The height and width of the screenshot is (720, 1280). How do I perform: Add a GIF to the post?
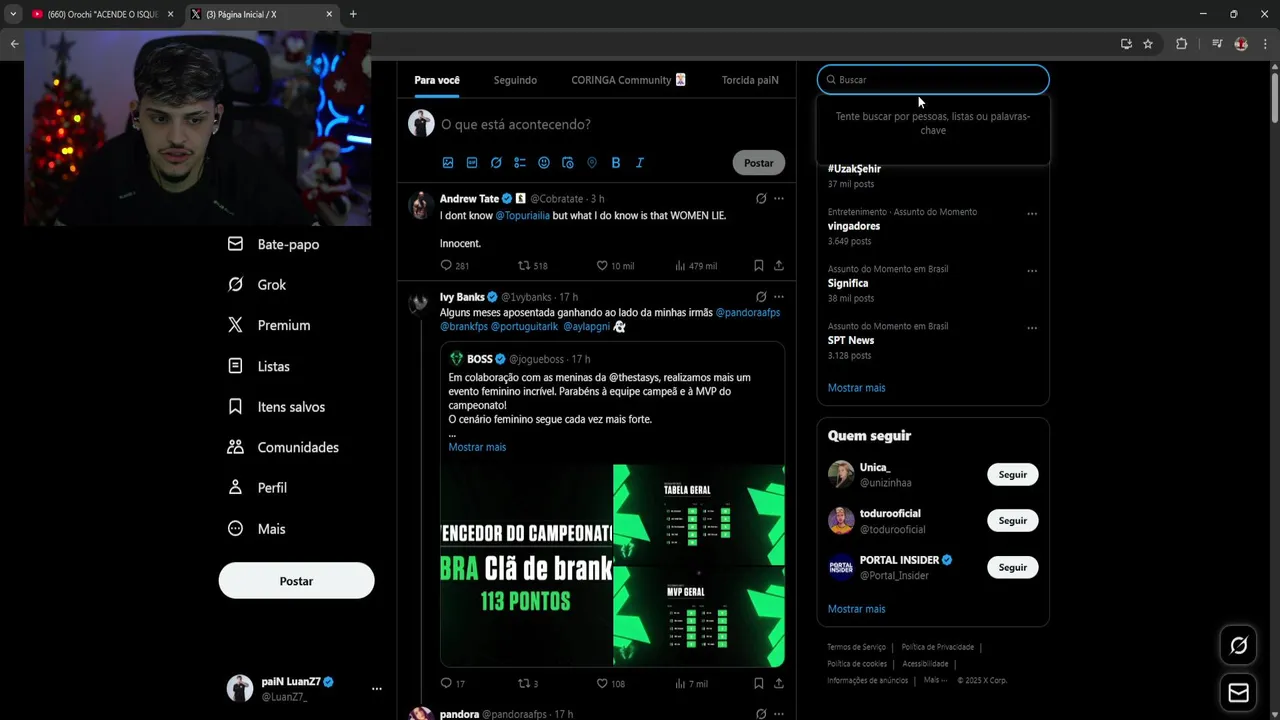(x=472, y=163)
